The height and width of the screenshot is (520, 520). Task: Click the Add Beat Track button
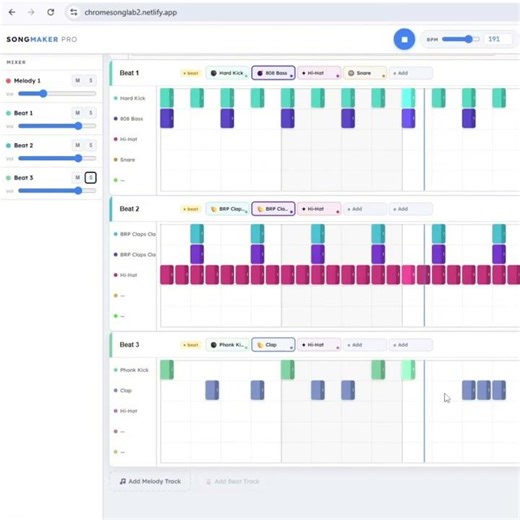[232, 481]
